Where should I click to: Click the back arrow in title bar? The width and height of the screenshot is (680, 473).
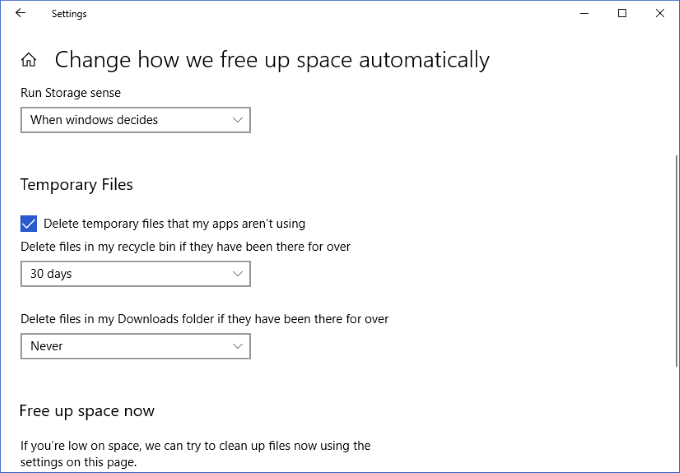pos(21,13)
